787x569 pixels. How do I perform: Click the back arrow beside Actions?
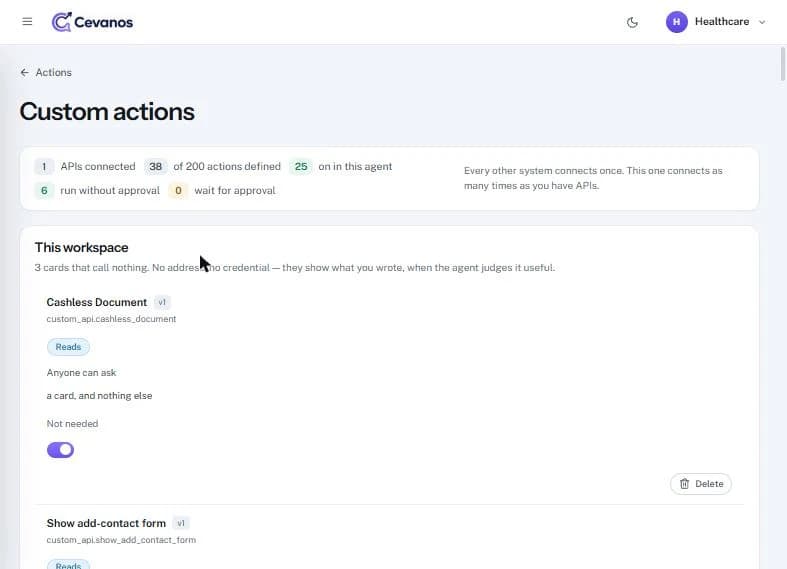coord(25,73)
